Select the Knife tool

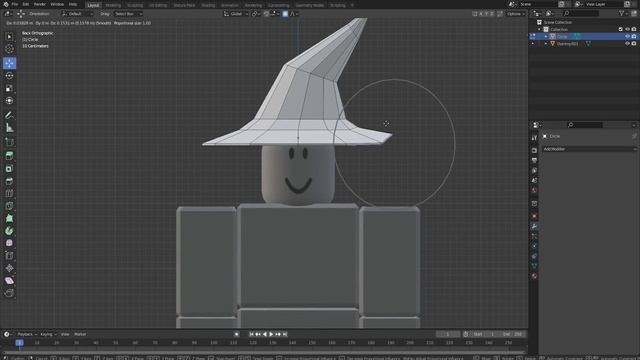point(9,206)
